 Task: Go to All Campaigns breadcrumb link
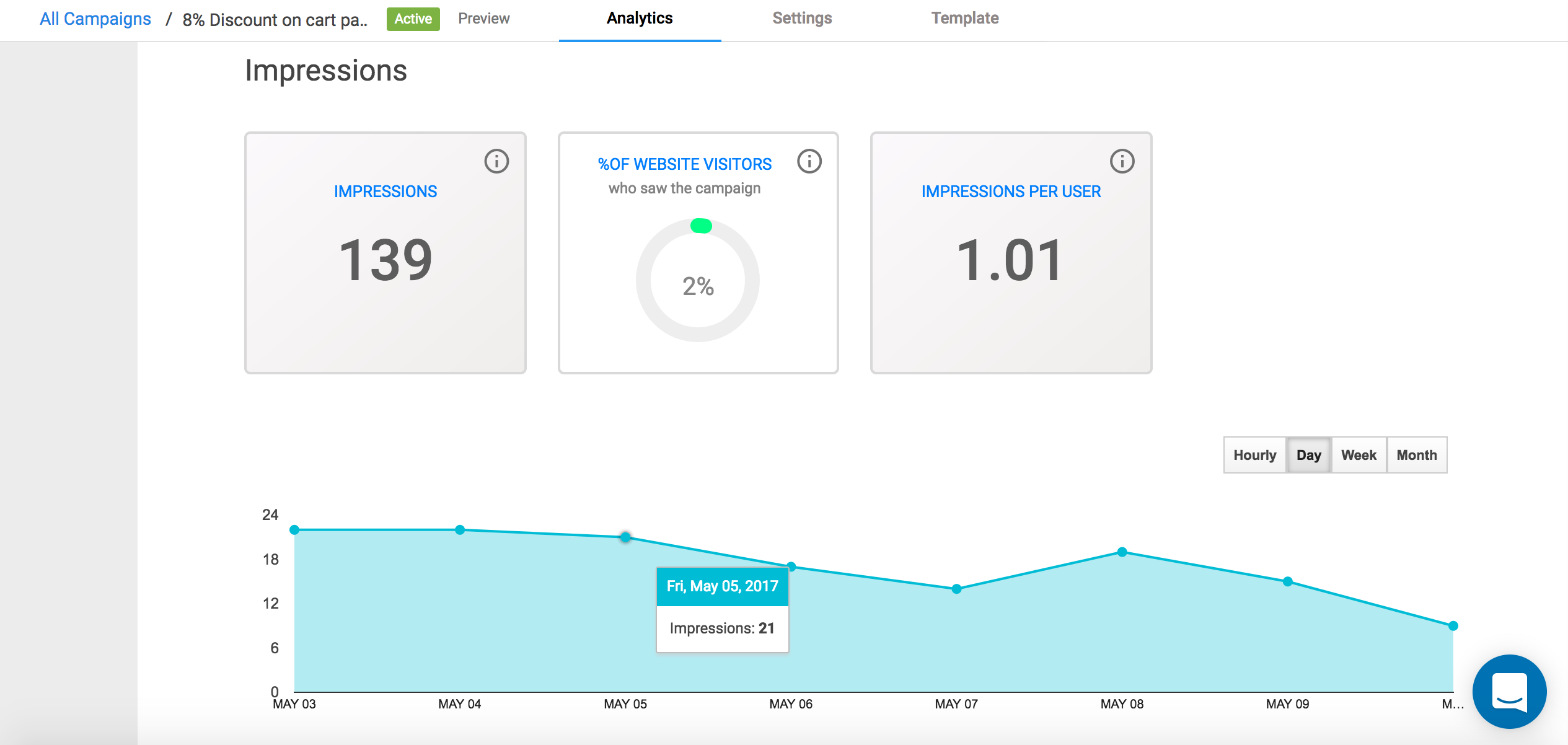[x=95, y=19]
